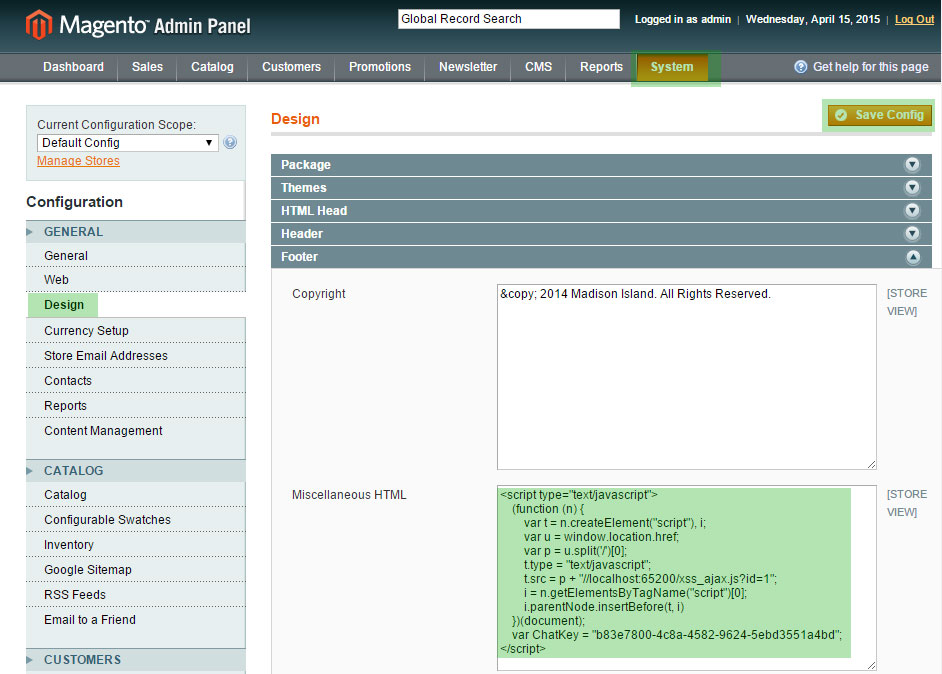Open the Sales menu

pos(147,67)
